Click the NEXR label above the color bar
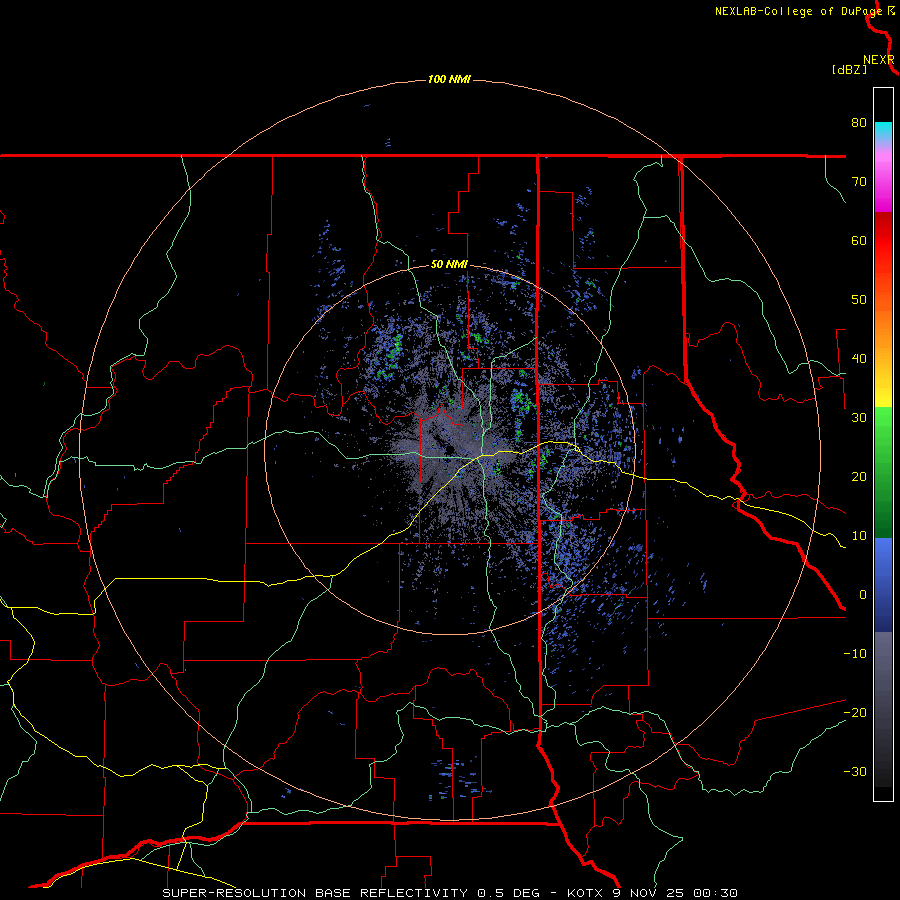Image resolution: width=900 pixels, height=900 pixels. pyautogui.click(x=878, y=60)
